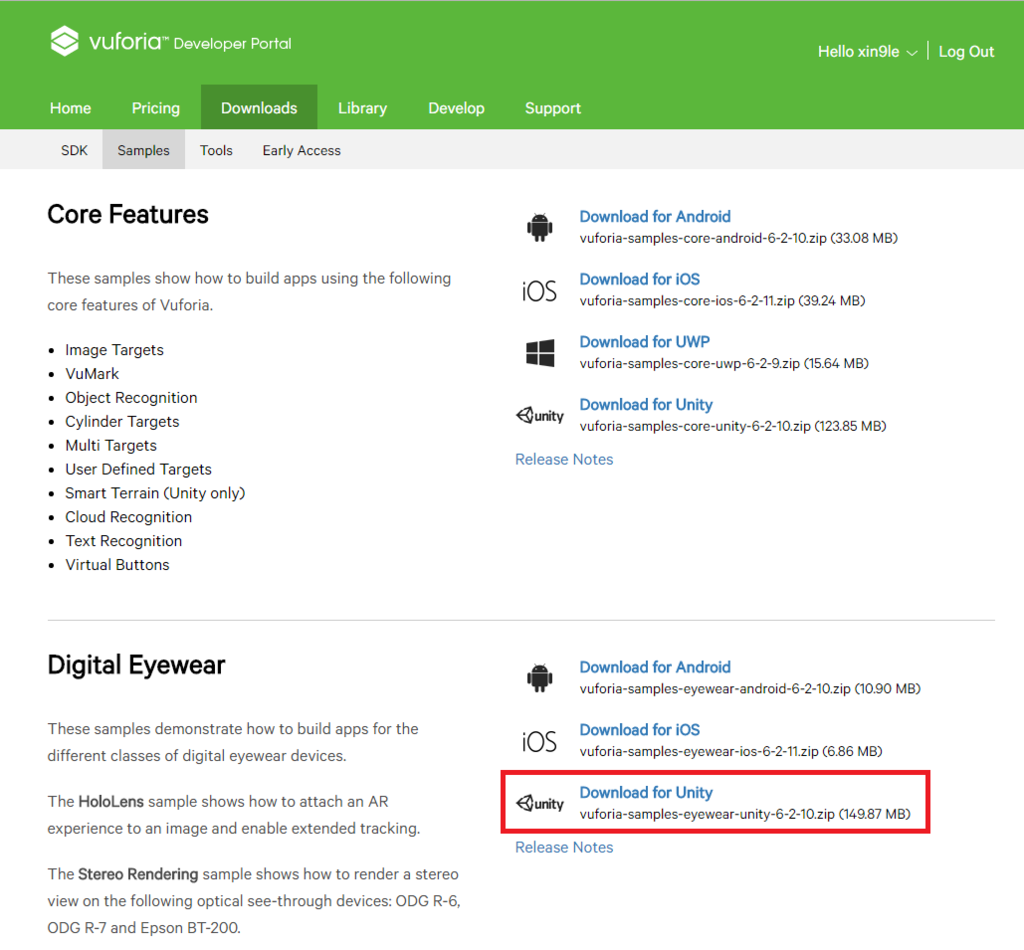This screenshot has width=1024, height=950.
Task: Open the Library menu item
Action: pyautogui.click(x=362, y=108)
